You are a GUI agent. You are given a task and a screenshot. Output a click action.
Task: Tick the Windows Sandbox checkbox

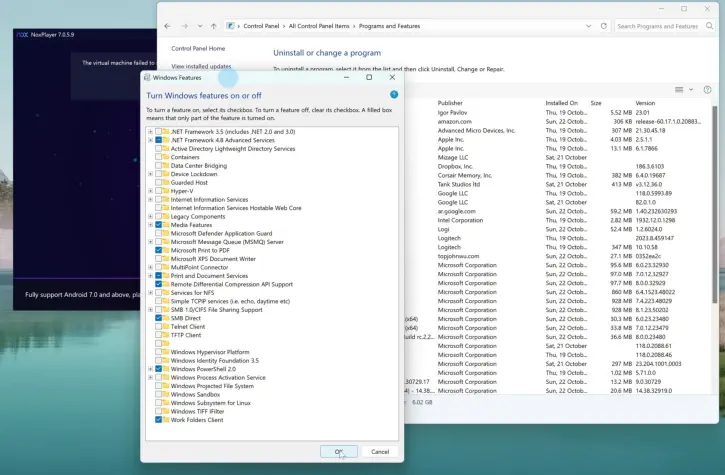coord(159,394)
